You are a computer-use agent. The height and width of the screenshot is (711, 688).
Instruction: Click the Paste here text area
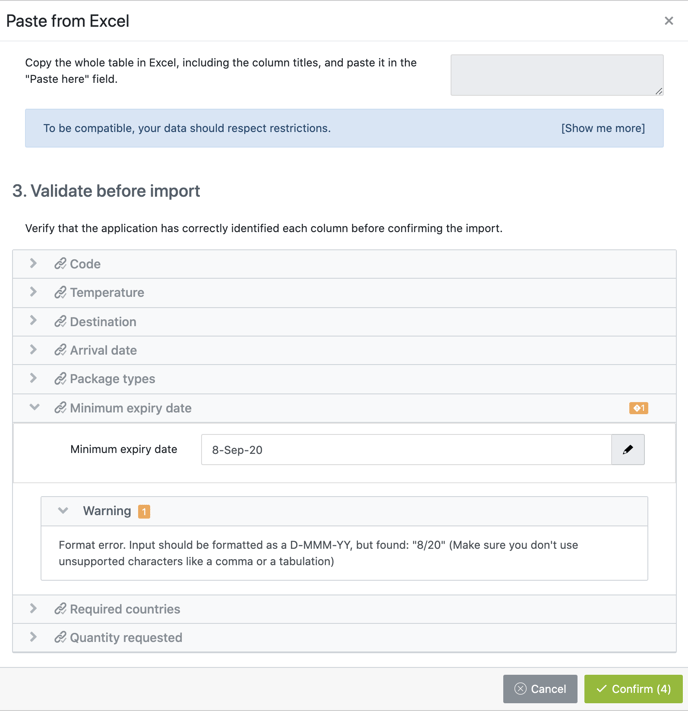click(556, 75)
